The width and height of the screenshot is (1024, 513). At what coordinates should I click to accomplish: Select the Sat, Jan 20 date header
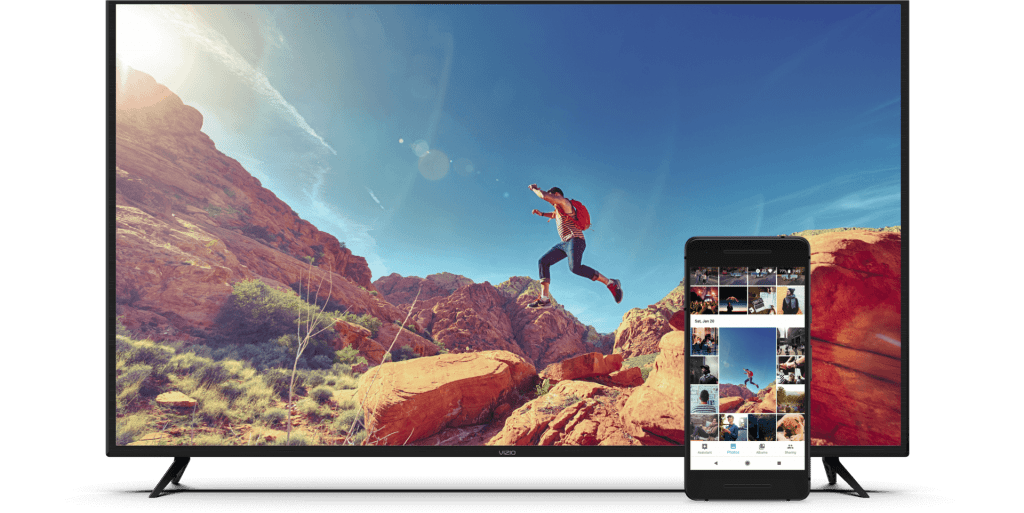pyautogui.click(x=706, y=321)
